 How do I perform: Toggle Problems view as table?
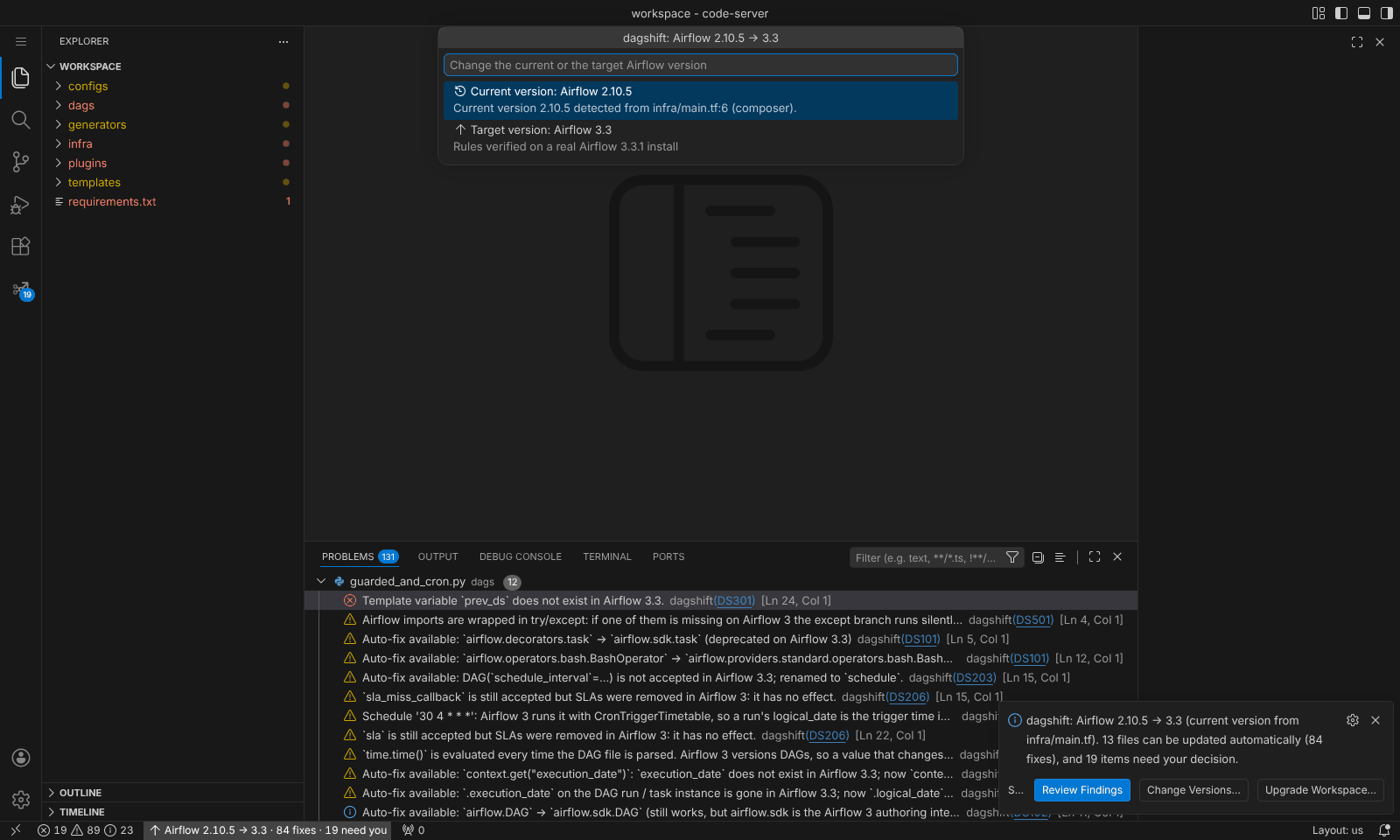click(x=1060, y=557)
